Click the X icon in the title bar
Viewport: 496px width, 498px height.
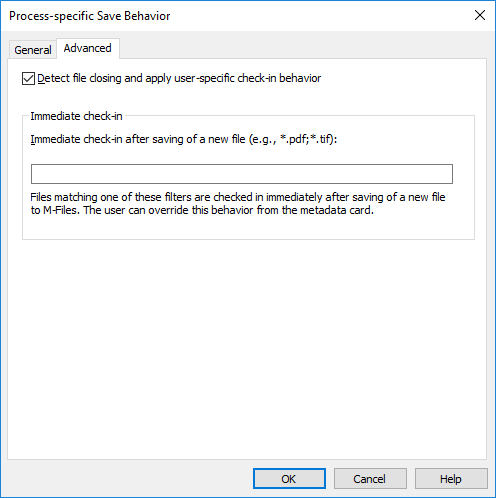tap(480, 15)
